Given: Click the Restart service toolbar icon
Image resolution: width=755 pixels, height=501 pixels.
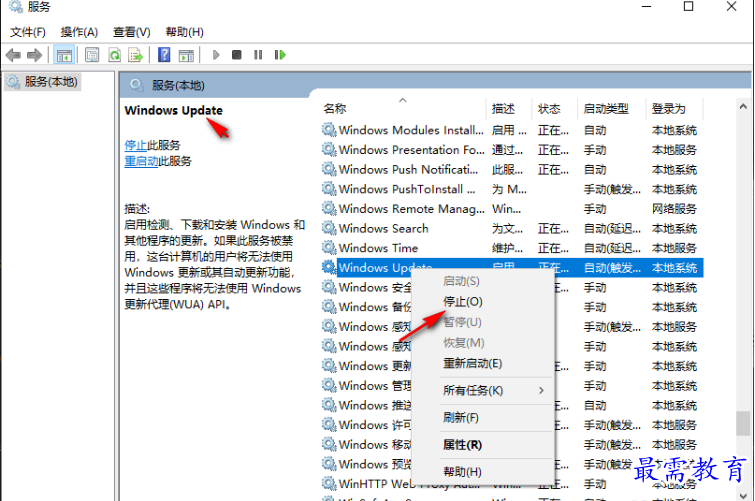Looking at the screenshot, I should click(x=280, y=55).
